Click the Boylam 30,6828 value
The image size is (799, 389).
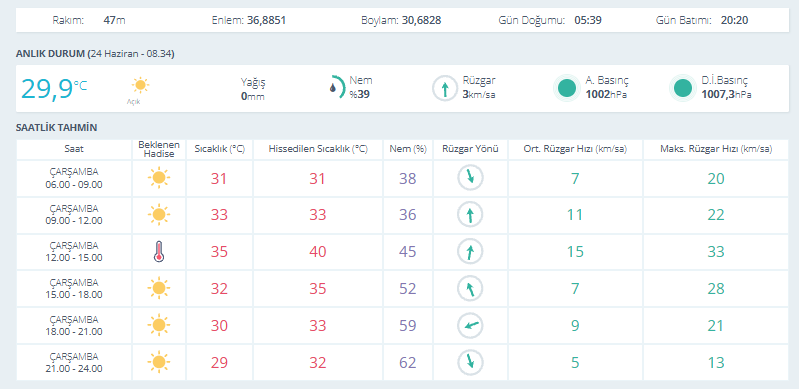click(x=421, y=20)
